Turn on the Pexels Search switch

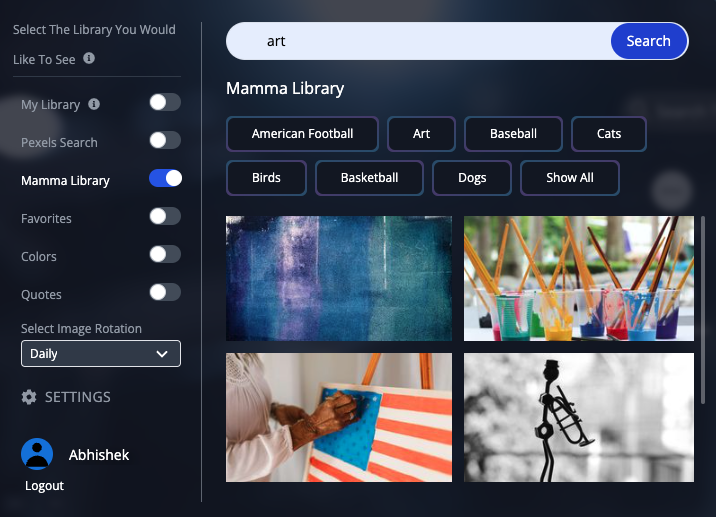point(165,140)
